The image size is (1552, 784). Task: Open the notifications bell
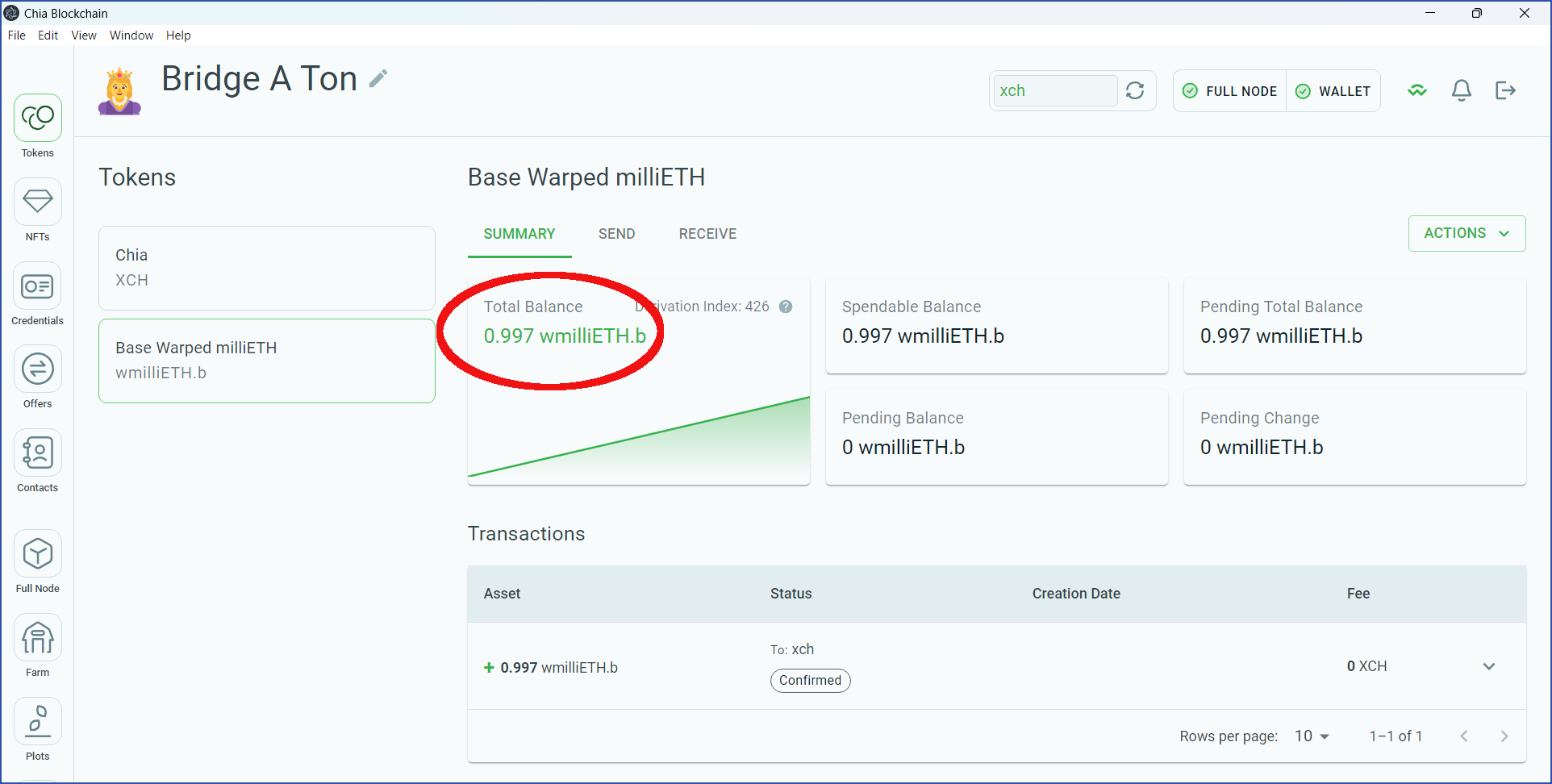[1461, 90]
